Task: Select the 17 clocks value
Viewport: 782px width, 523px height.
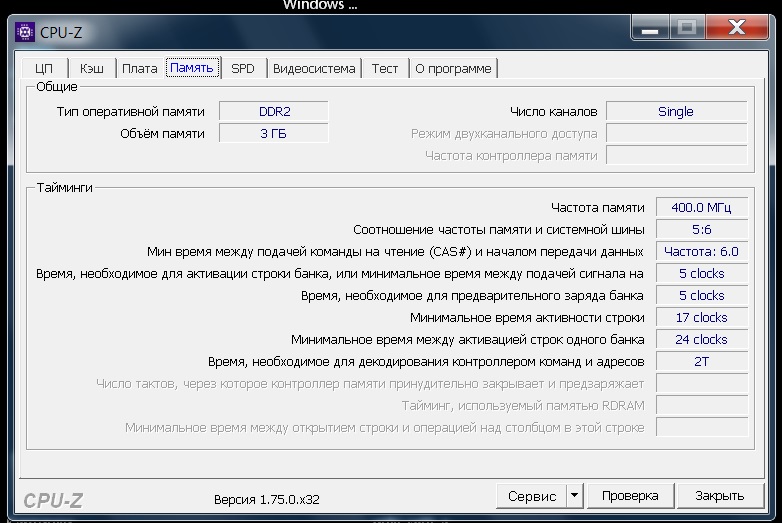Action: pos(702,317)
